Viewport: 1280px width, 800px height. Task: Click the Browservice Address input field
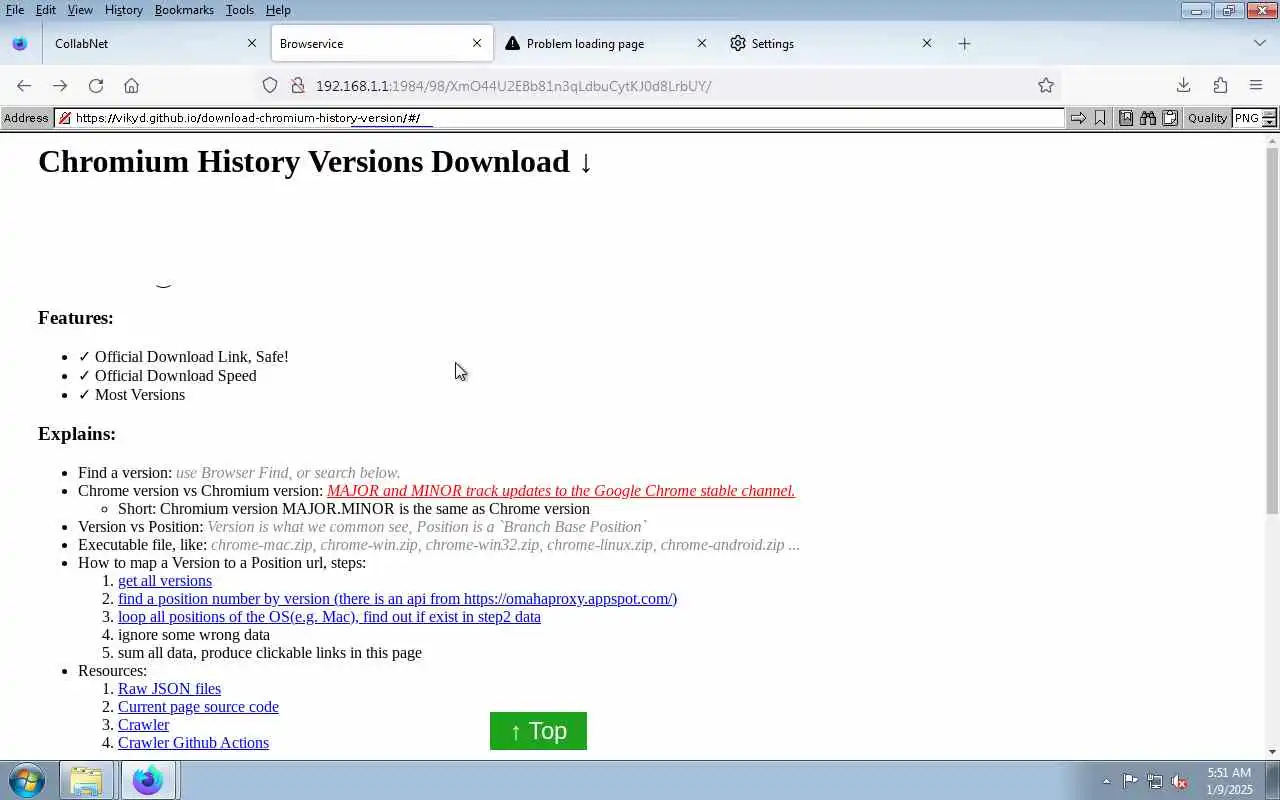coord(560,118)
